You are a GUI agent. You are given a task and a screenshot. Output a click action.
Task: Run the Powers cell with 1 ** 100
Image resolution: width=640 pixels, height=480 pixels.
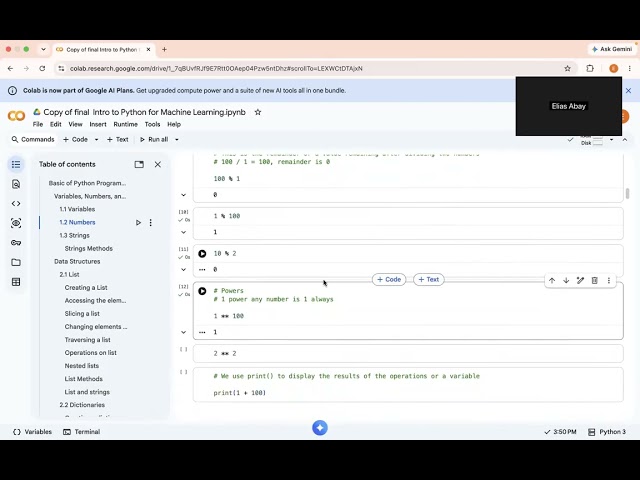[x=202, y=291]
